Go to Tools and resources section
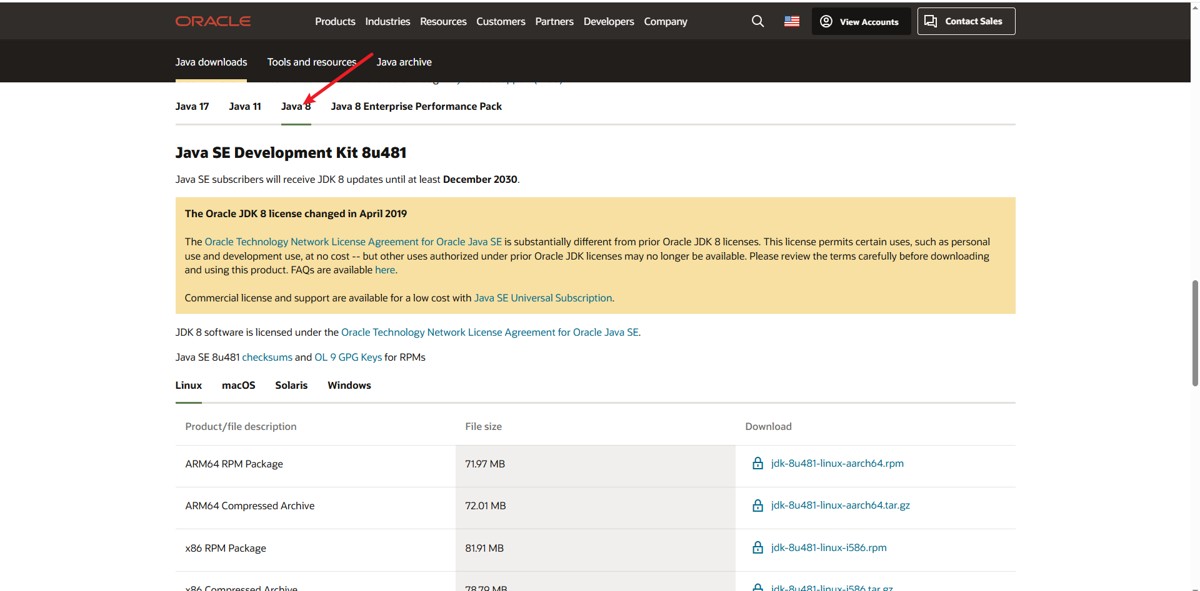 (x=312, y=62)
